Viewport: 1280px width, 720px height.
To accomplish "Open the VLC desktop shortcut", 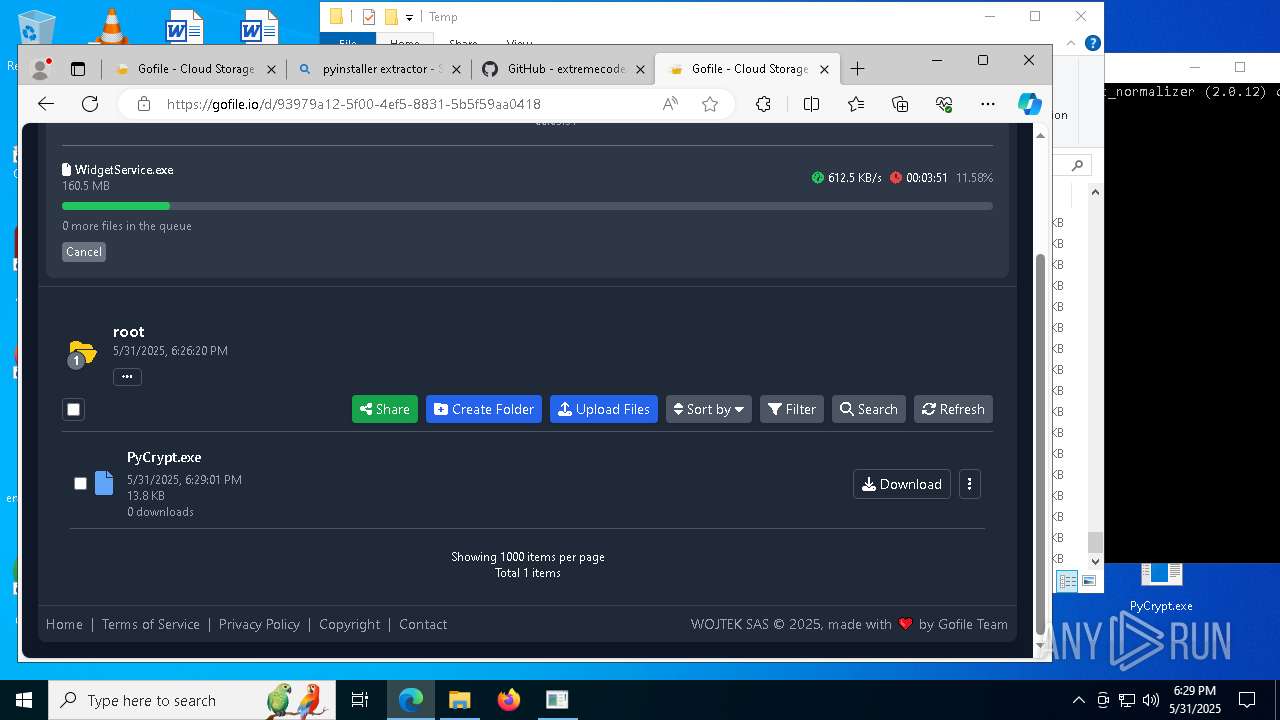I will (110, 25).
